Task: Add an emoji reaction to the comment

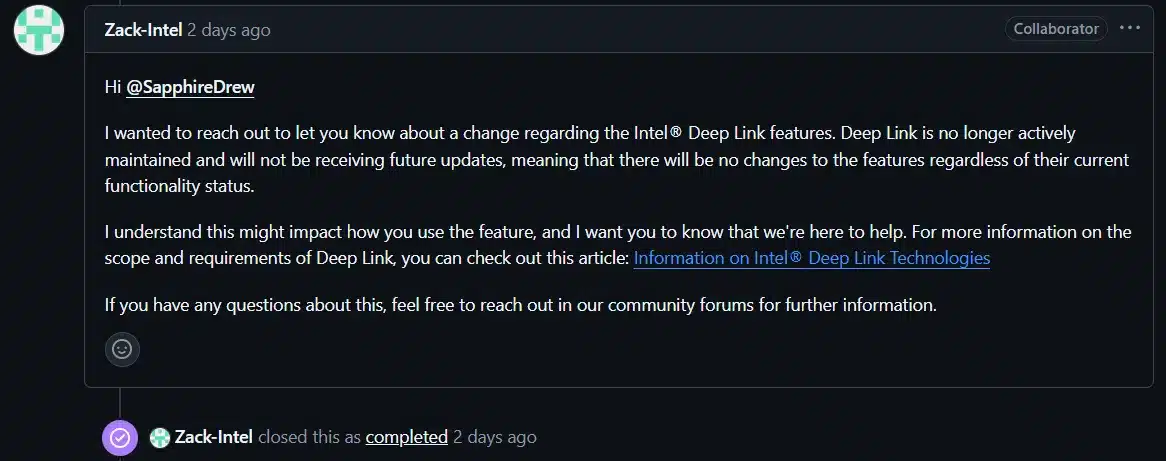Action: point(122,349)
